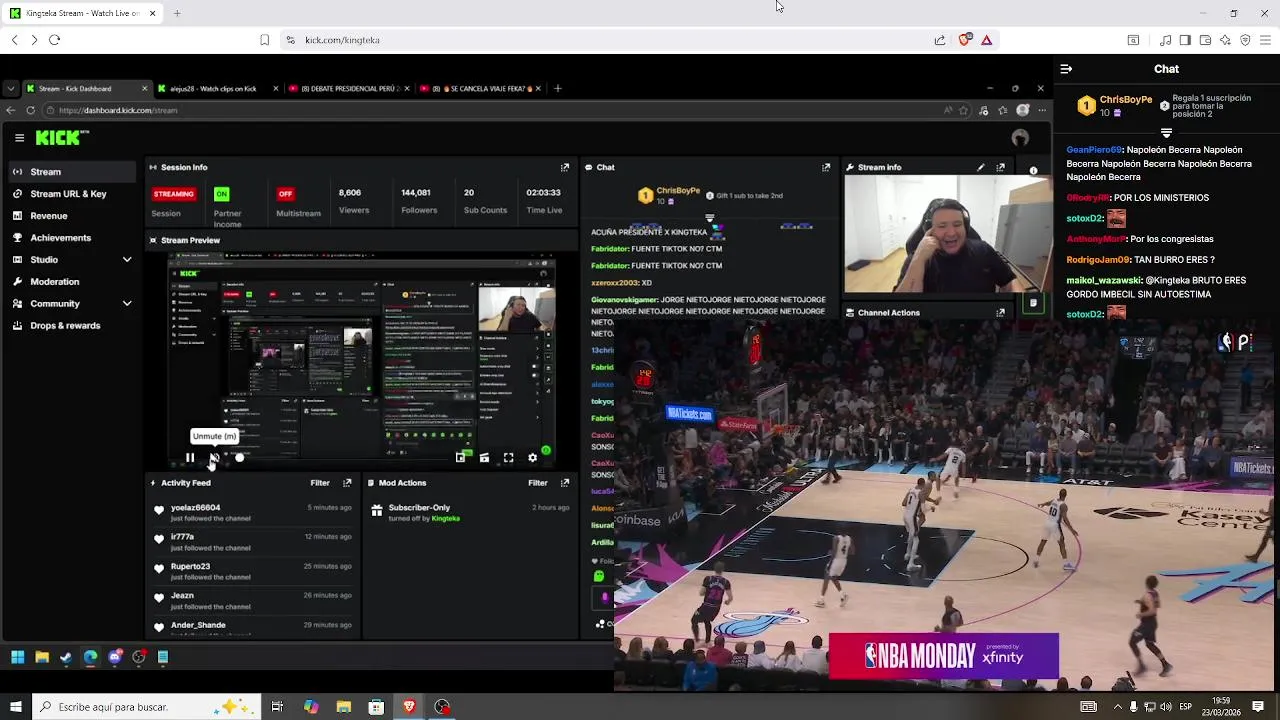Edit stream info with the pencil icon
Screen dimensions: 1280x720
coord(980,167)
